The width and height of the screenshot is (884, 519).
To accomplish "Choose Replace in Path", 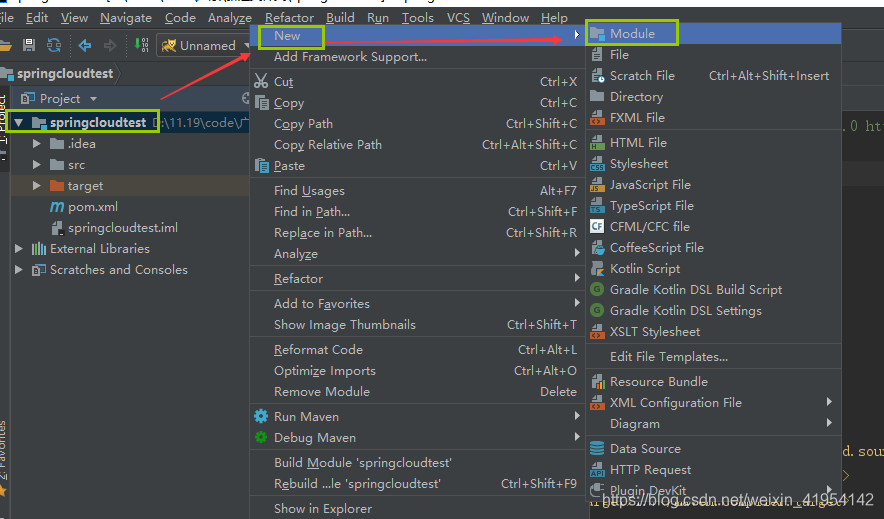I will [417, 233].
